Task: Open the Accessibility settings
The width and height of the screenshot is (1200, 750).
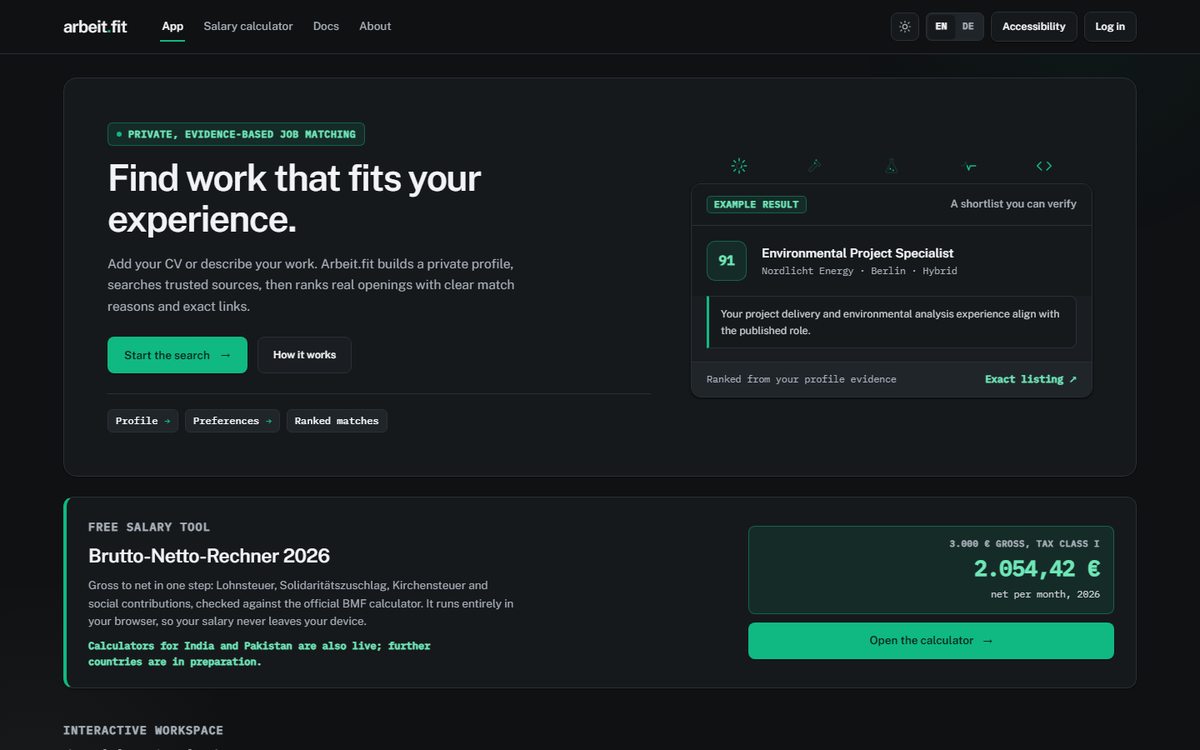Action: tap(1034, 27)
